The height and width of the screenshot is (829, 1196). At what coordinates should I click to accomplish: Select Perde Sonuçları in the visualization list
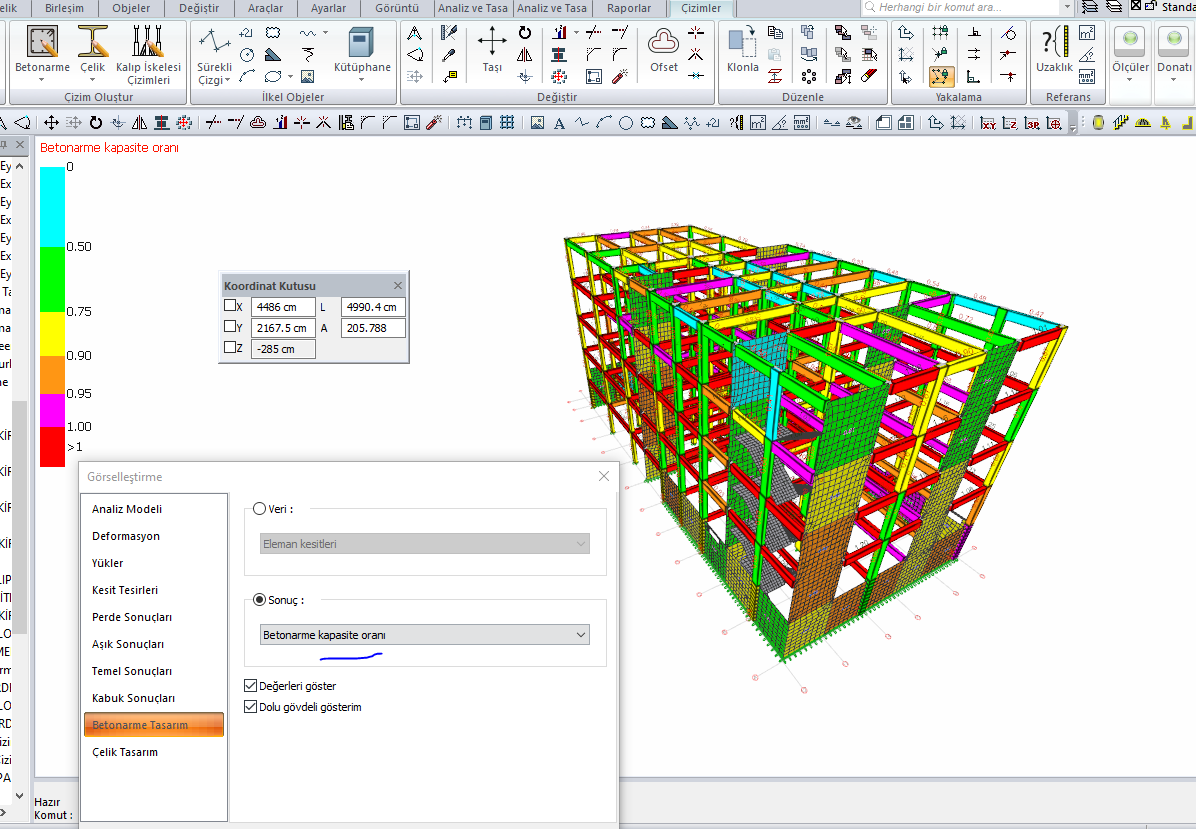click(132, 617)
